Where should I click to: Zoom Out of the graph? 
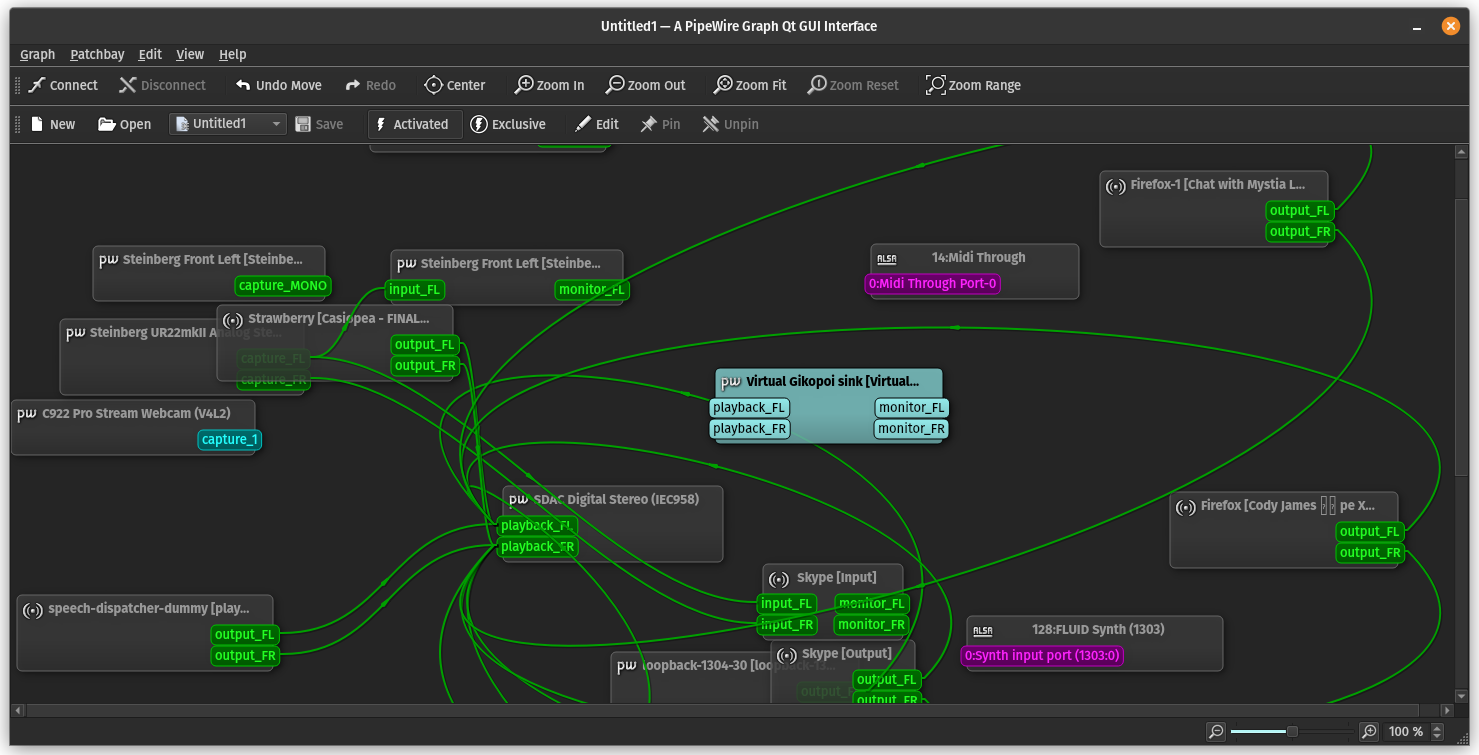coord(646,85)
